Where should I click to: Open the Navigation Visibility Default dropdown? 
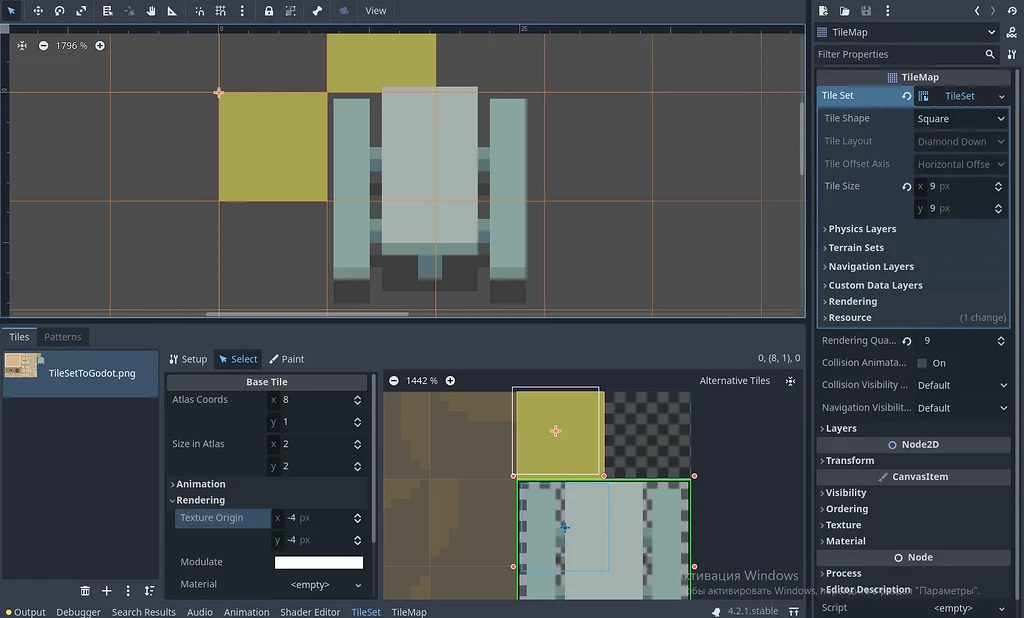962,408
